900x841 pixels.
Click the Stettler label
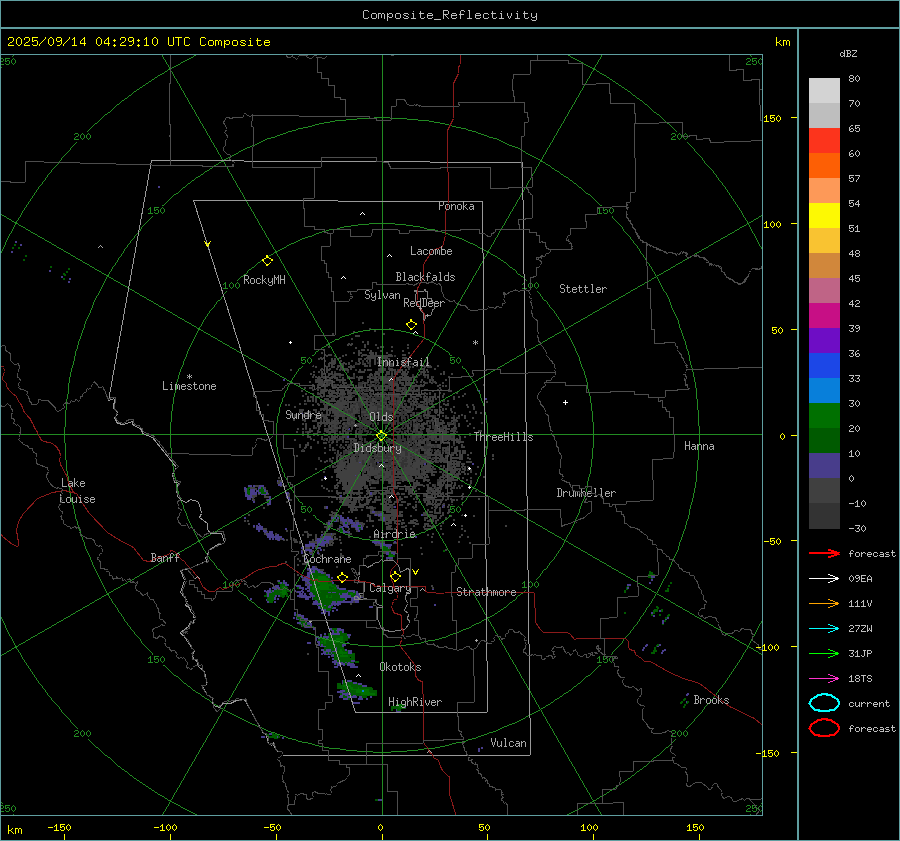coord(583,289)
